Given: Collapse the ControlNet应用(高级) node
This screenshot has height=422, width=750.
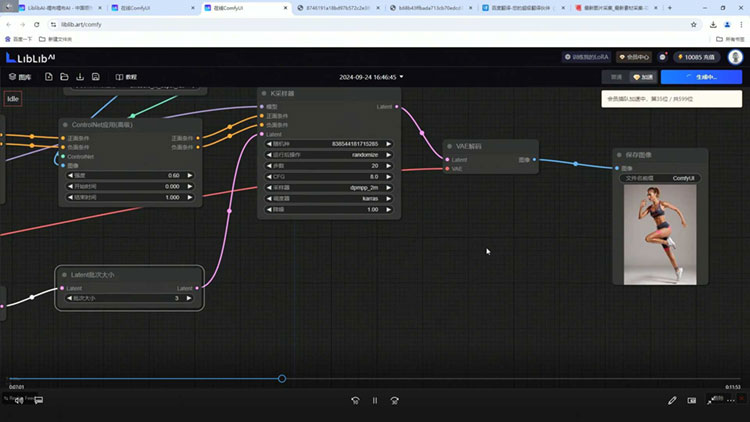Looking at the screenshot, I should [65, 125].
